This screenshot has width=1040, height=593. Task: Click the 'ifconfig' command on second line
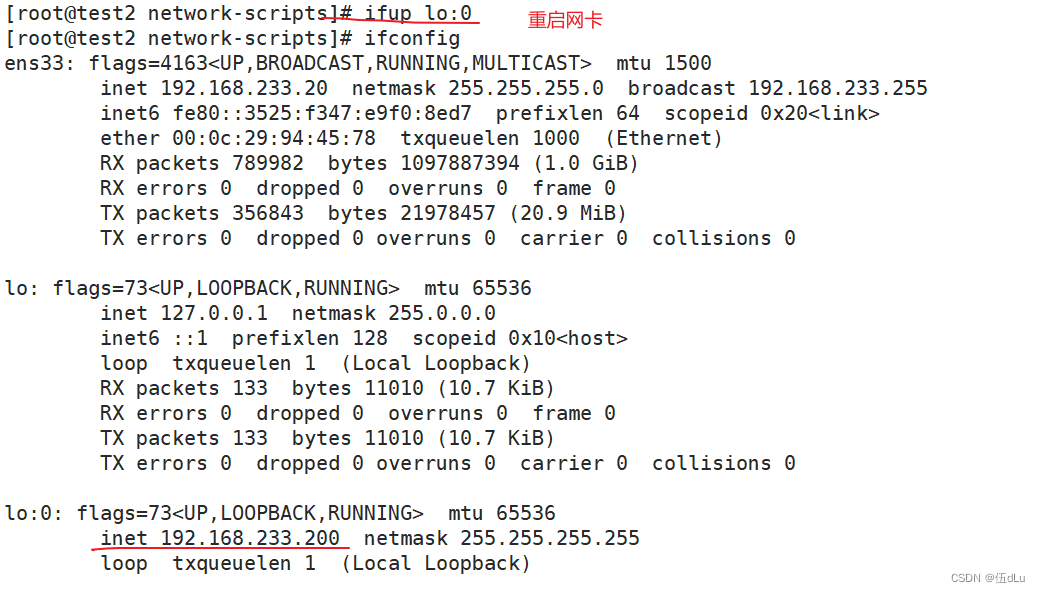click(x=412, y=38)
